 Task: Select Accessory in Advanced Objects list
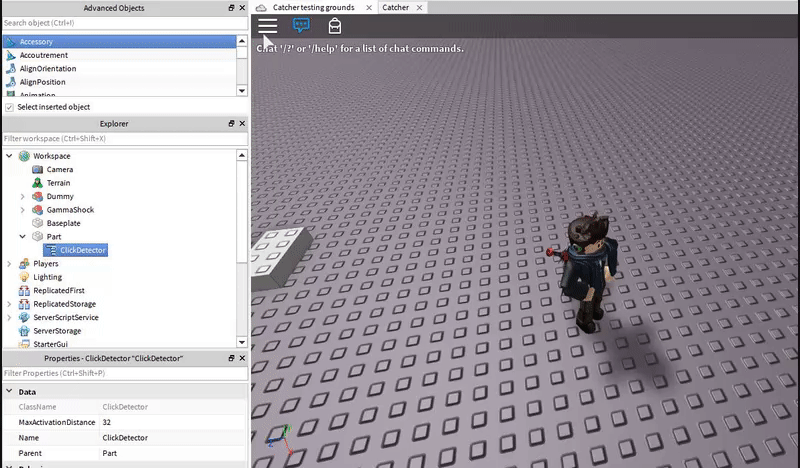tap(119, 42)
